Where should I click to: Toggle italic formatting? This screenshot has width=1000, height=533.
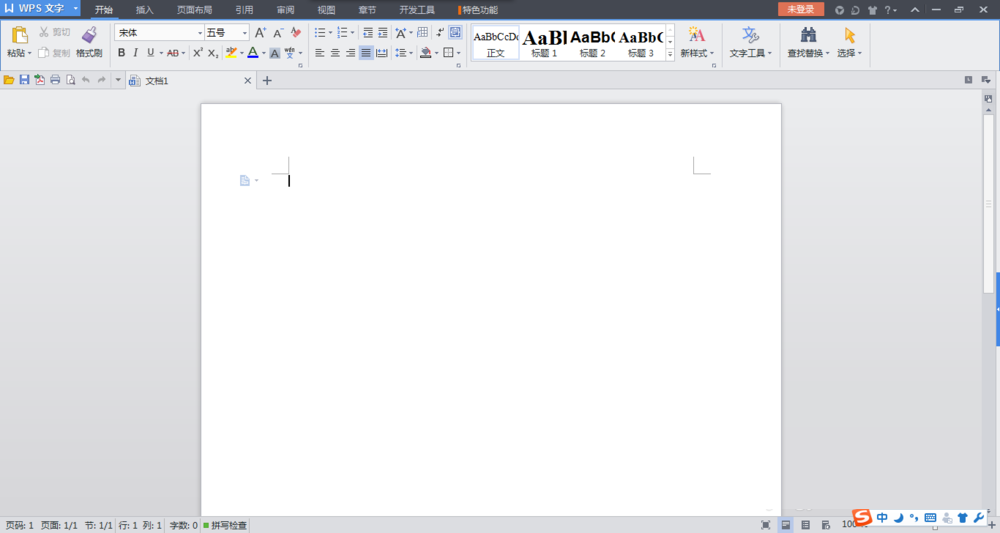[135, 53]
